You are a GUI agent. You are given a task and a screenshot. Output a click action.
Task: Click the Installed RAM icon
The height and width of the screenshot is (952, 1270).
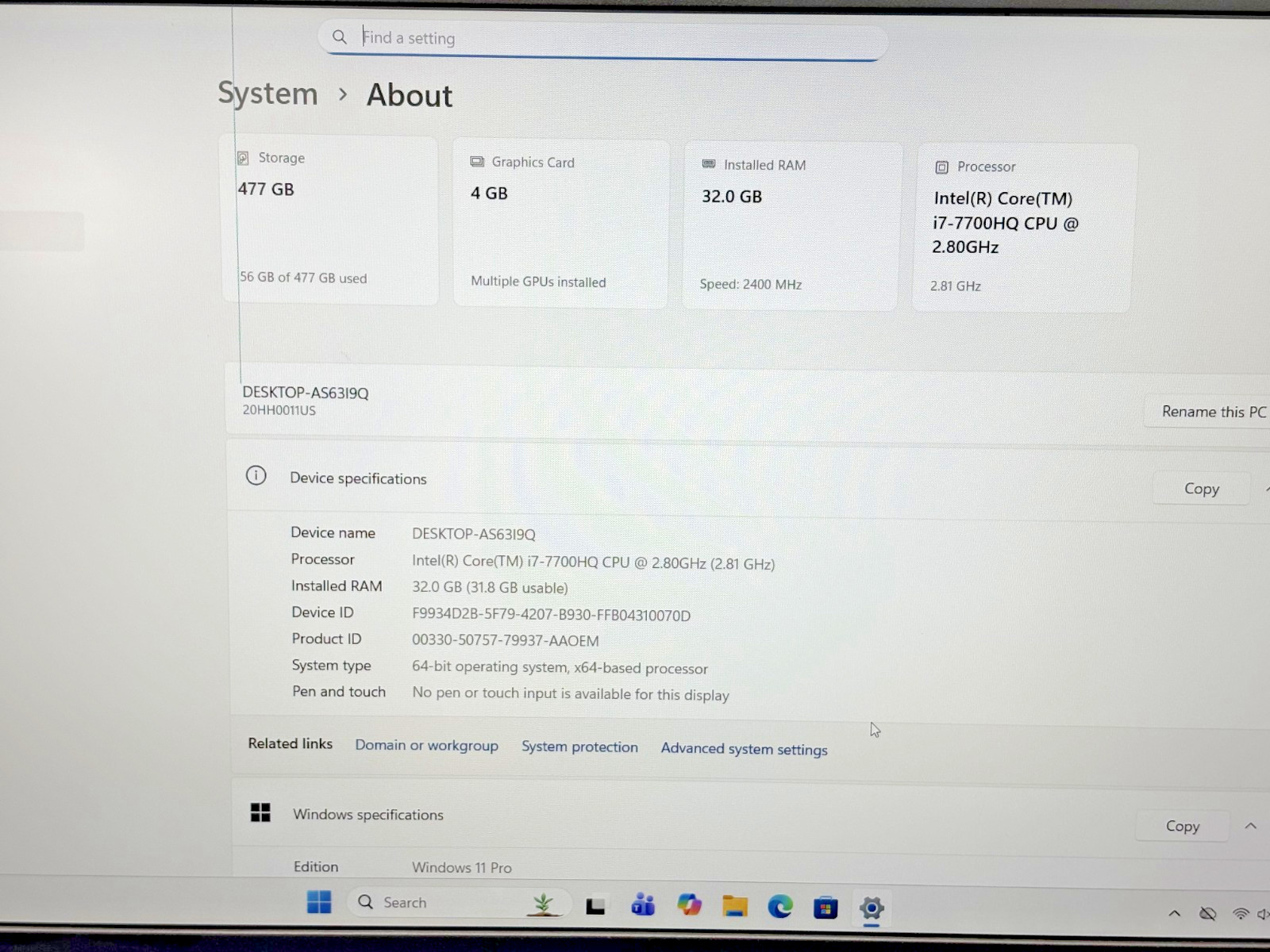coord(709,164)
